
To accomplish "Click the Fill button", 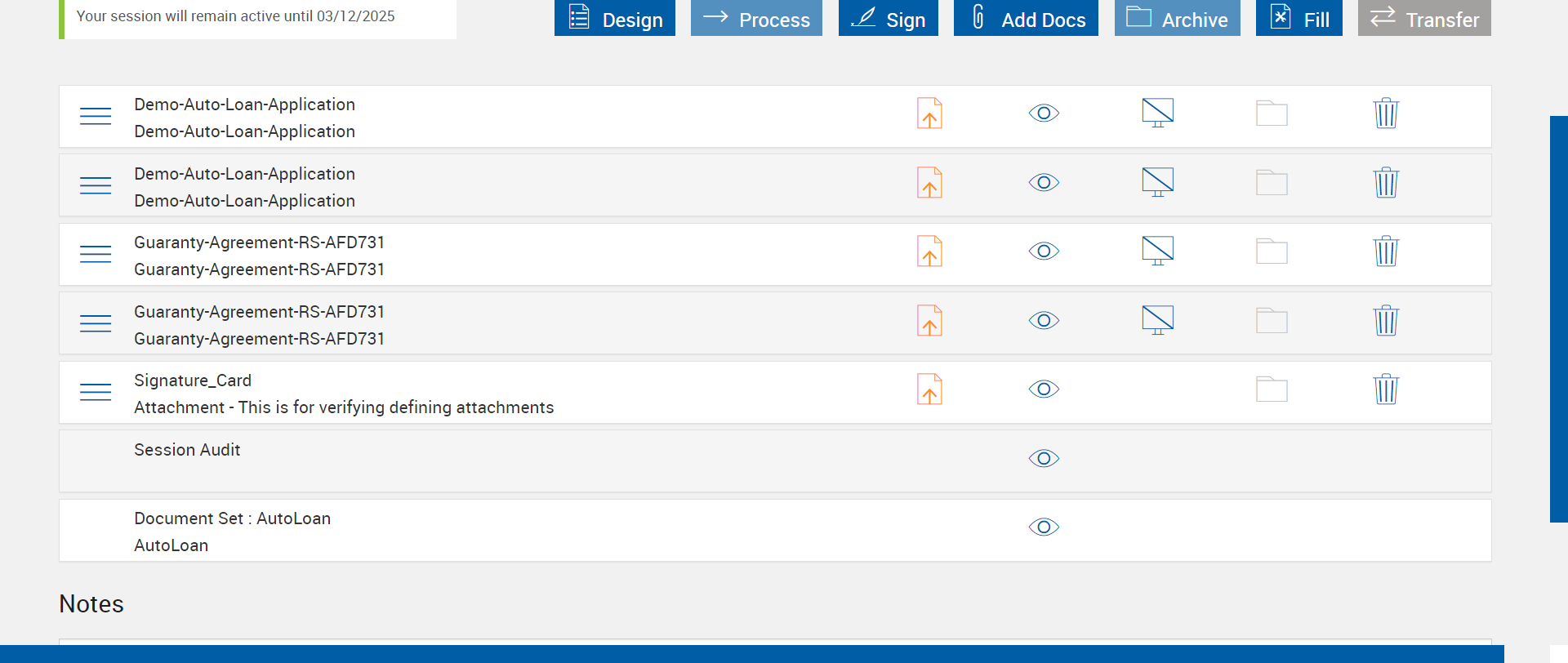I will pyautogui.click(x=1298, y=18).
